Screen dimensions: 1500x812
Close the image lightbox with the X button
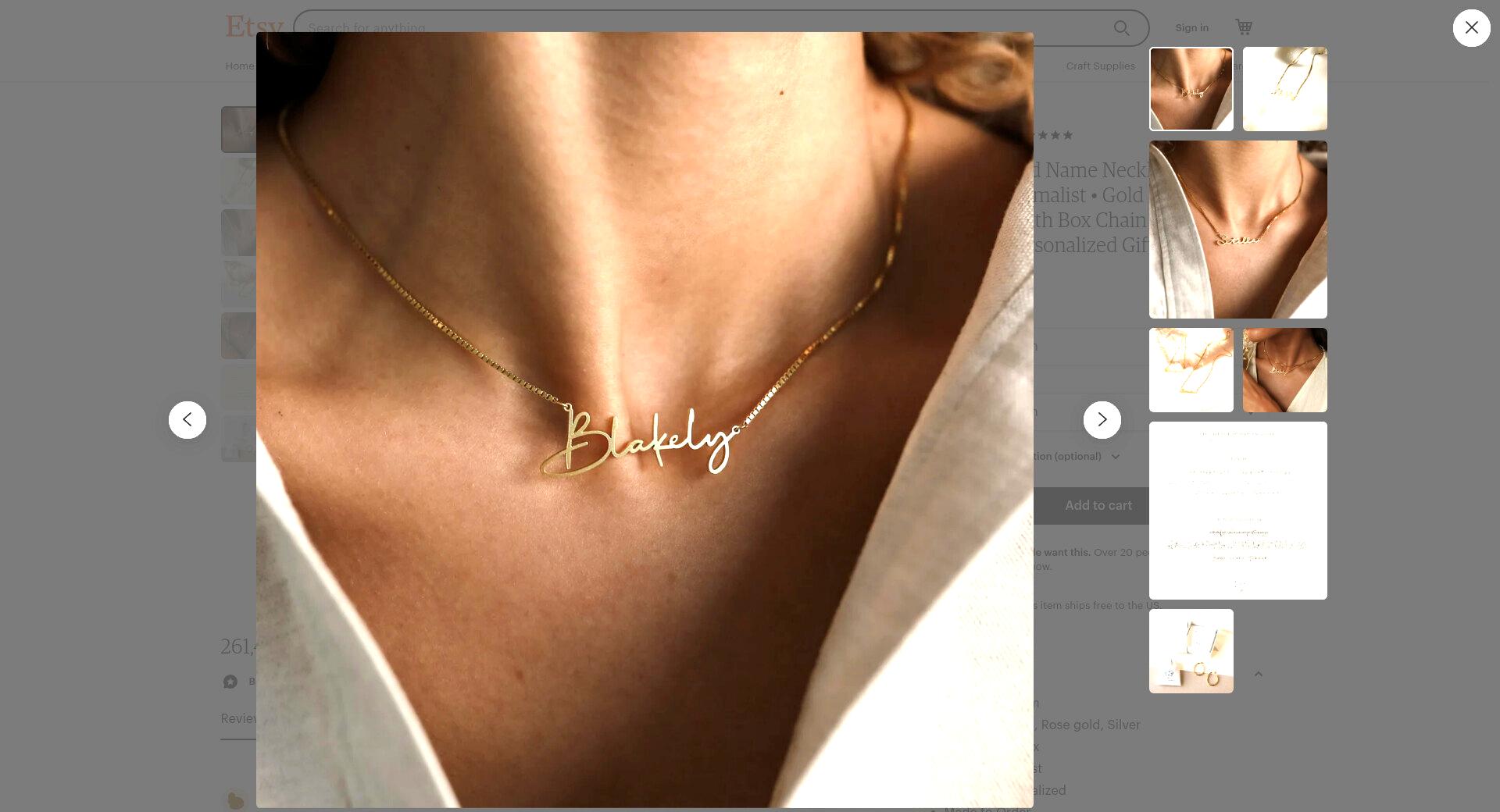pos(1471,28)
